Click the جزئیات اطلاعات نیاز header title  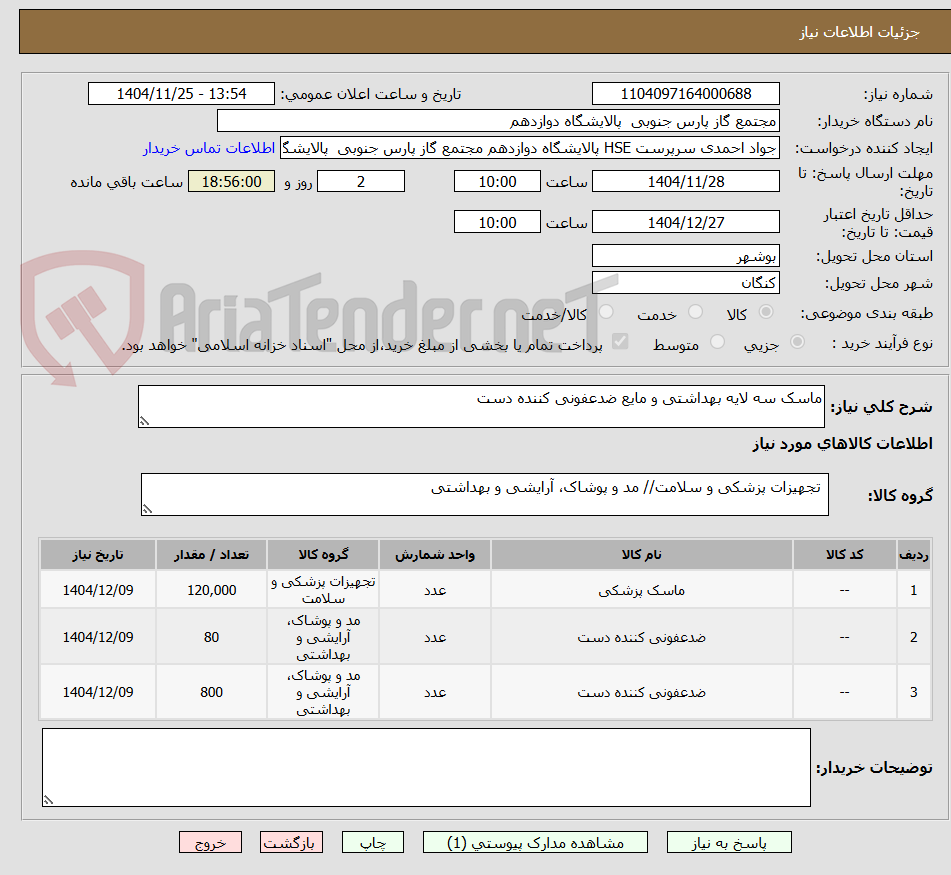[x=859, y=32]
